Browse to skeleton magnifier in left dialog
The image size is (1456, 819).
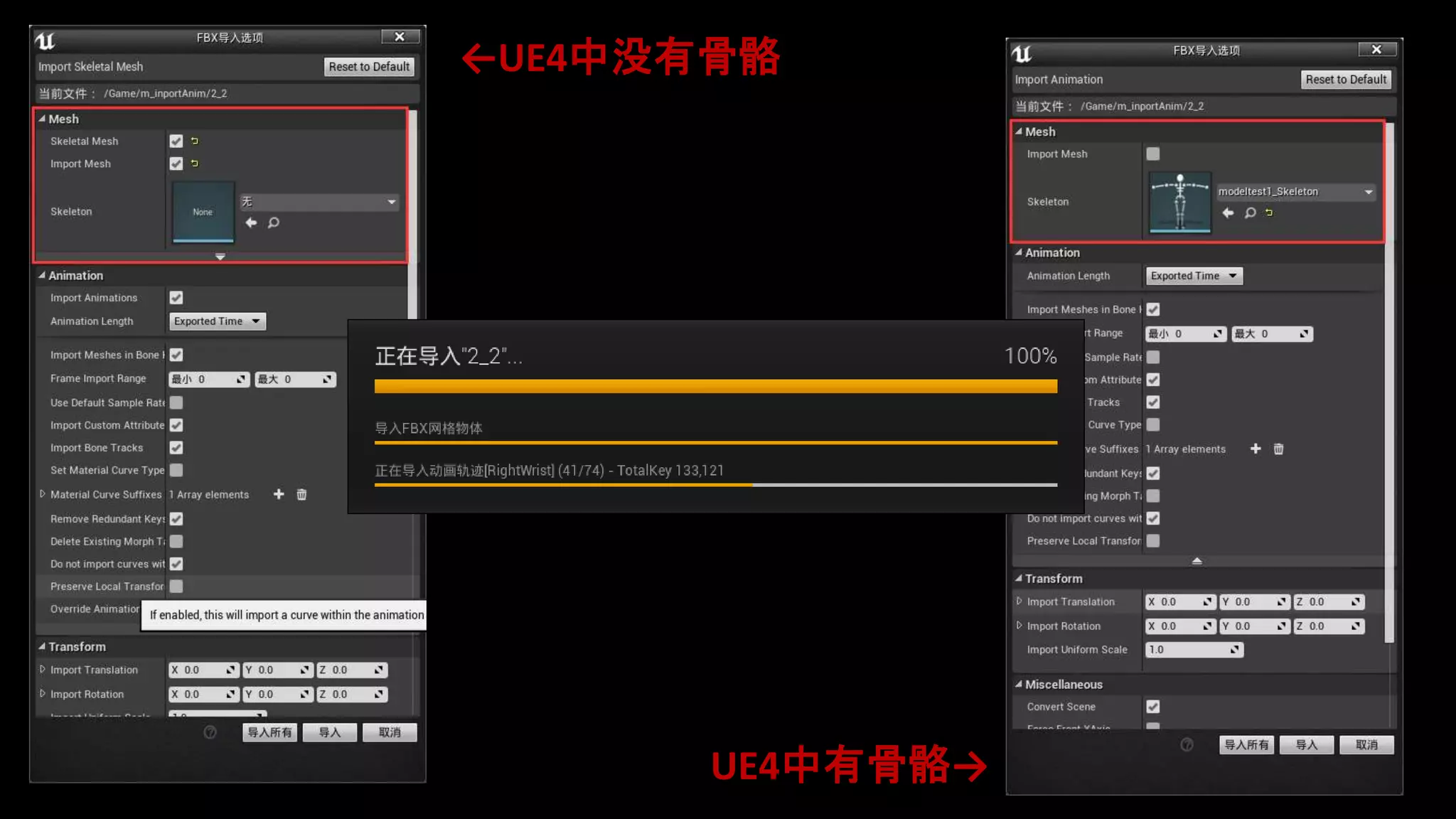(x=274, y=223)
